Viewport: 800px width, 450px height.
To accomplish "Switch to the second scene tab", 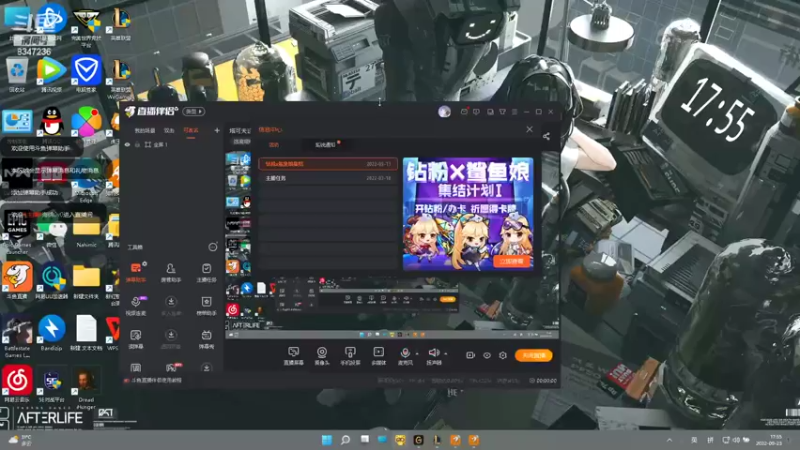I will (169, 131).
